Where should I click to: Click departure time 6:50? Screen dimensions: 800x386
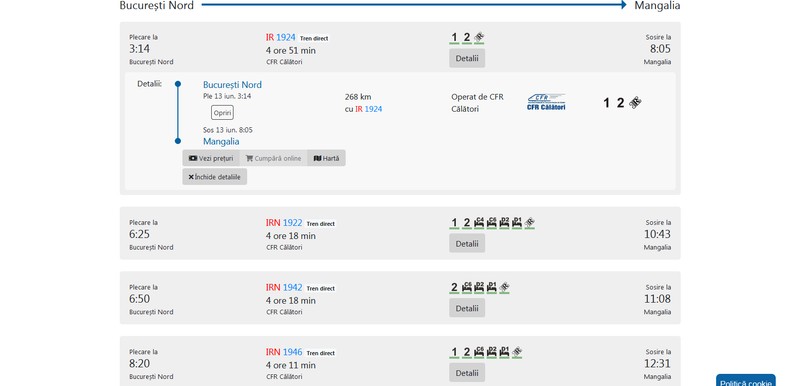(139, 299)
